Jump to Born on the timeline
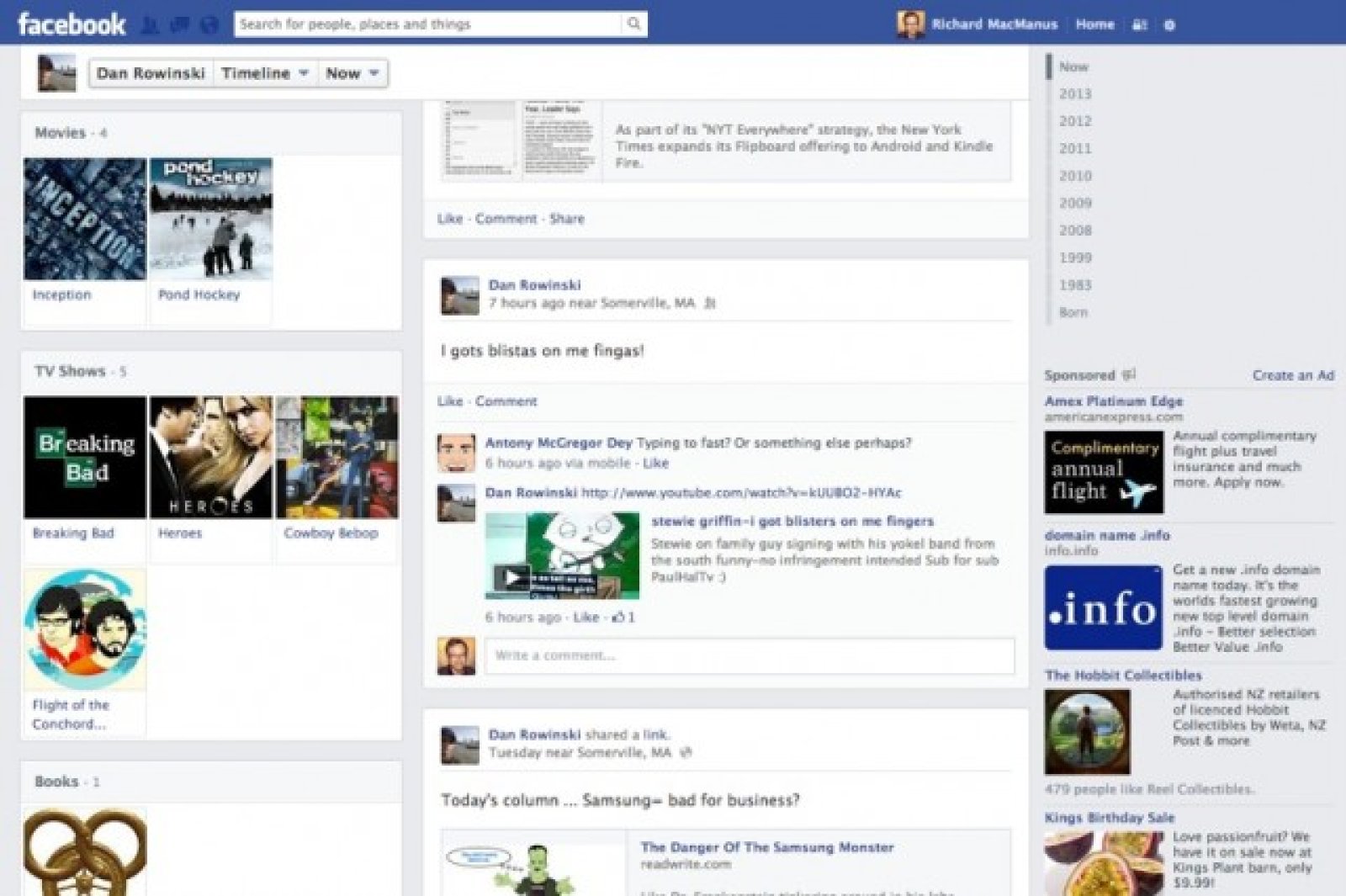1346x896 pixels. point(1073,312)
